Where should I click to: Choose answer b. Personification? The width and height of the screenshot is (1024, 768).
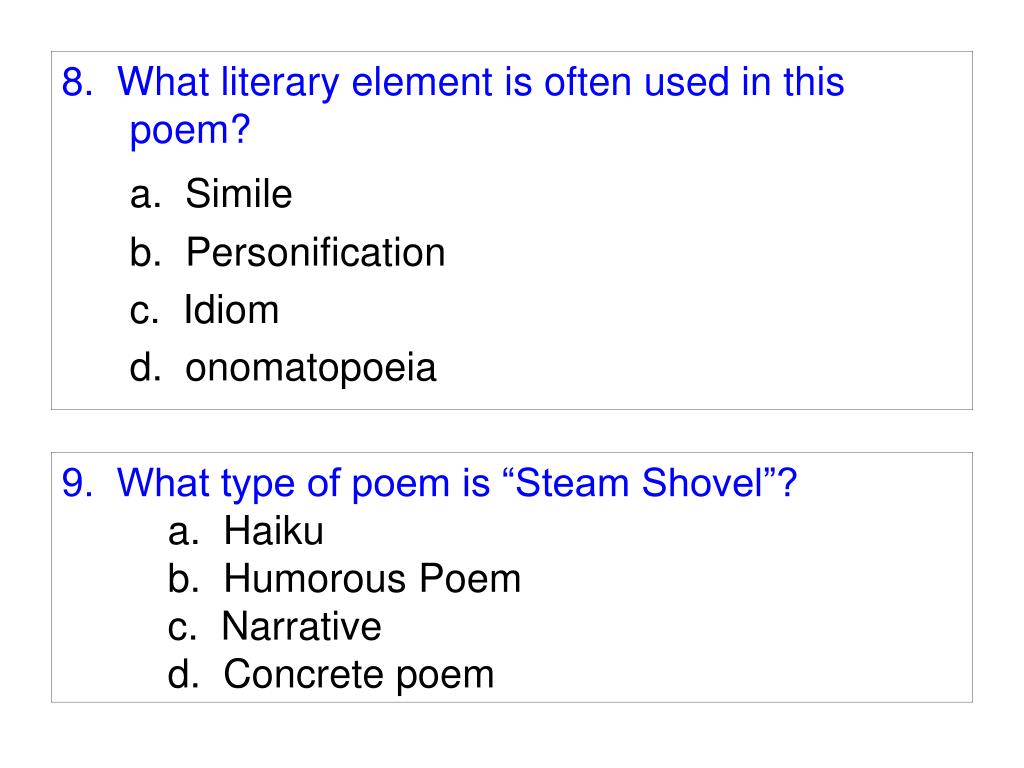(287, 252)
